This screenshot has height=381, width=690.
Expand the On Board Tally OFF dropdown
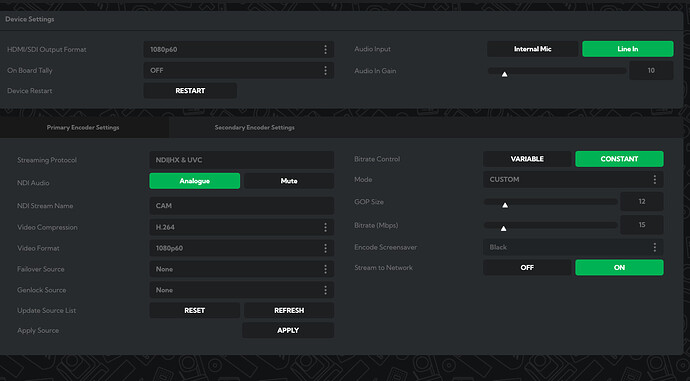239,70
